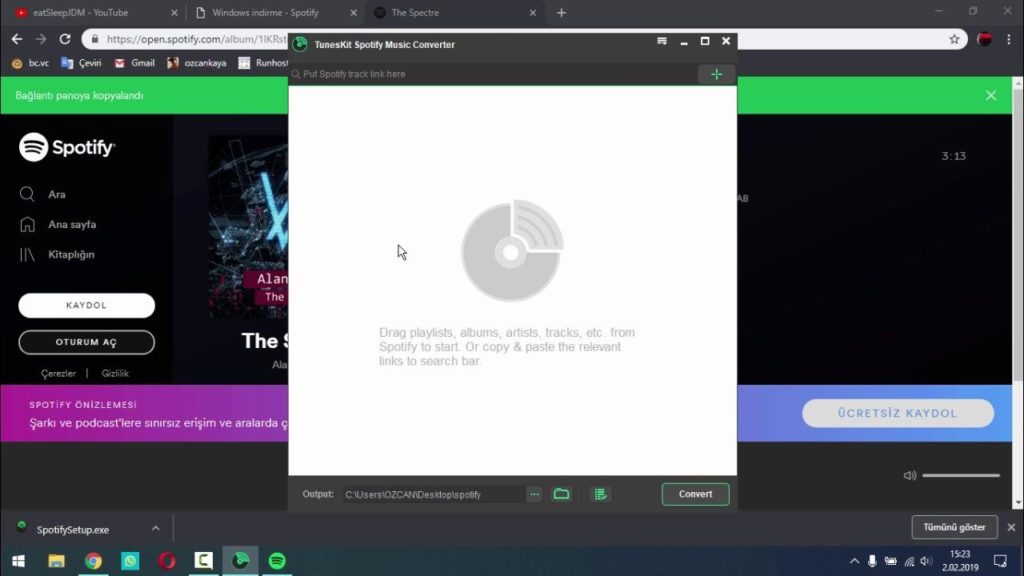Click The Spectre album cover thumbnail
Screen dimensions: 1024x576
coord(248,227)
